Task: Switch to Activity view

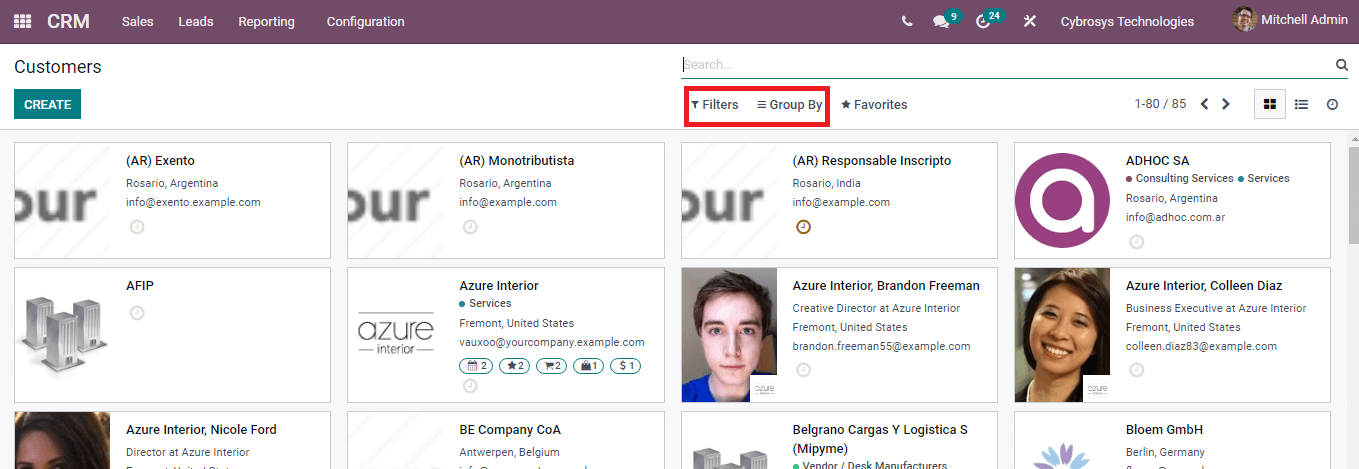Action: [1332, 104]
